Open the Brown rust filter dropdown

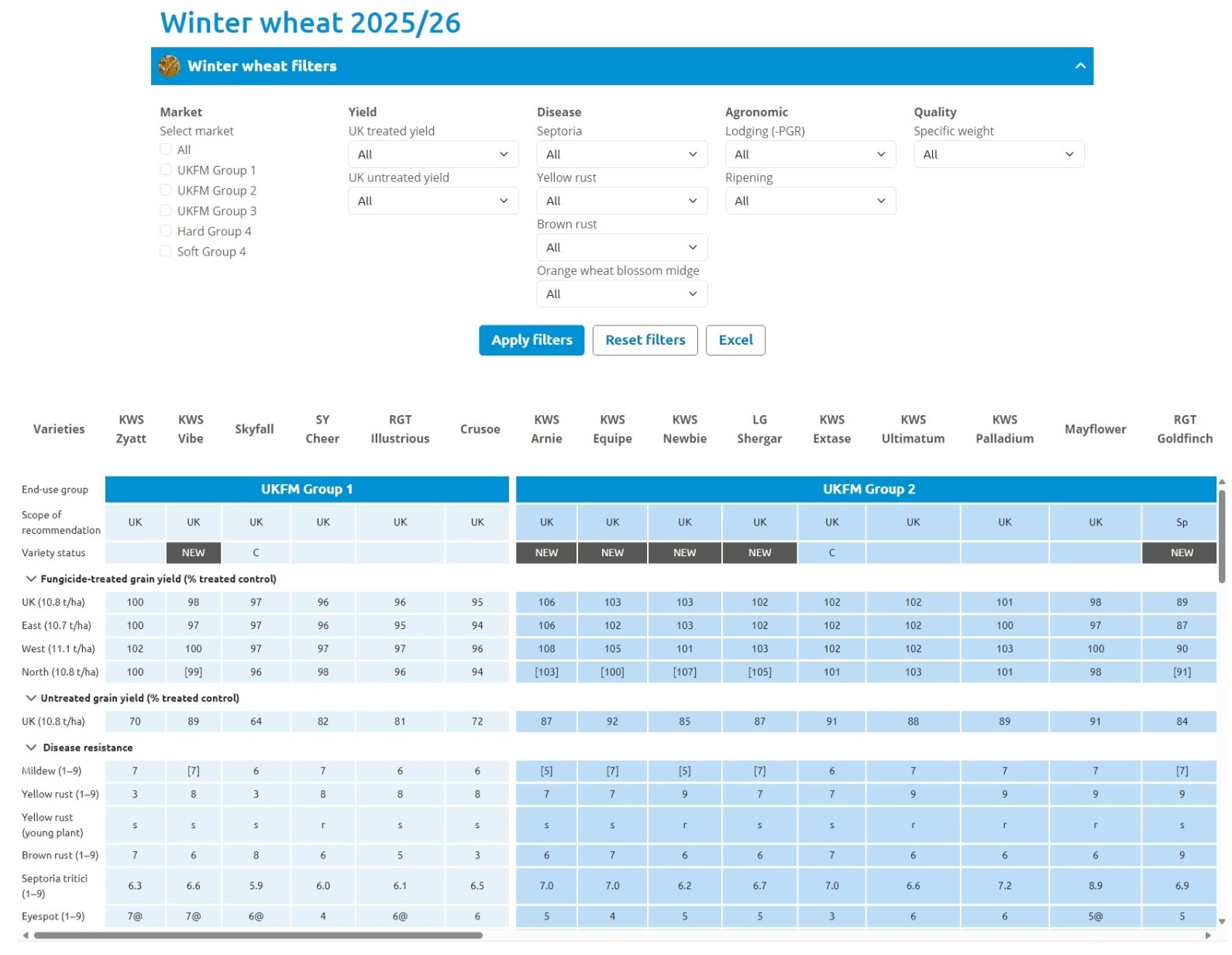tap(621, 247)
